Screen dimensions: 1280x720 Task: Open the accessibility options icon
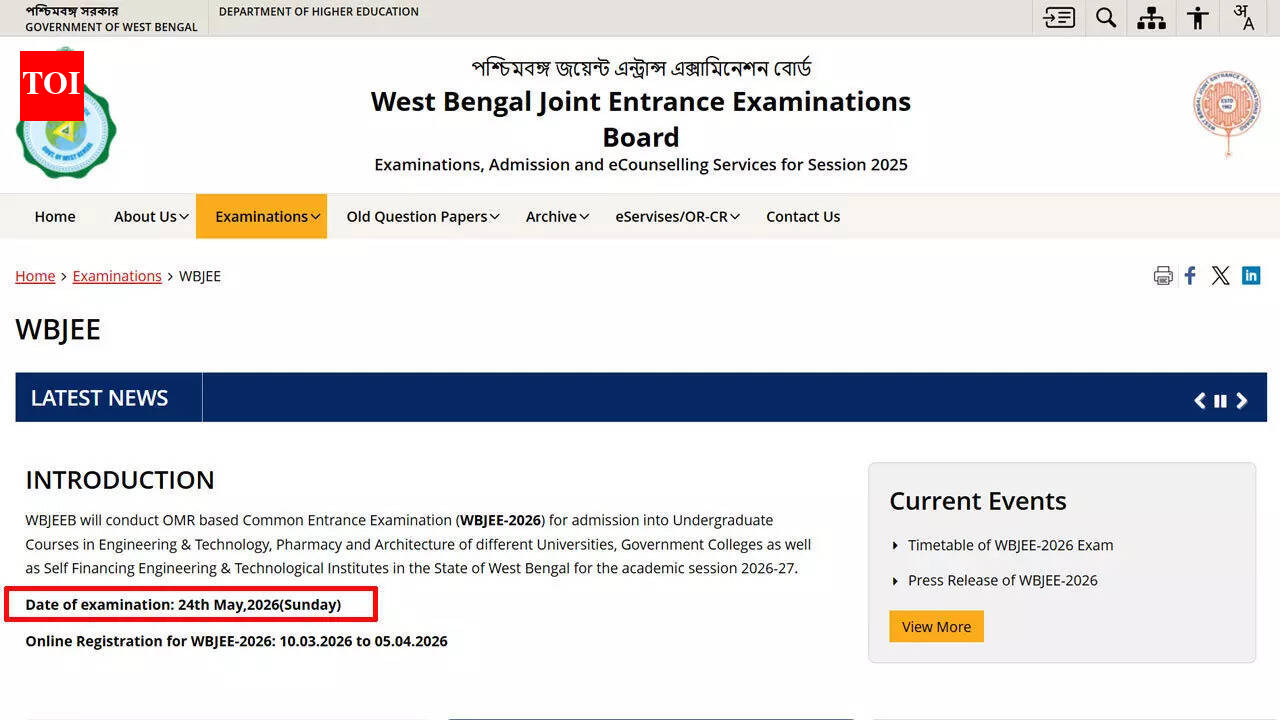coord(1197,17)
